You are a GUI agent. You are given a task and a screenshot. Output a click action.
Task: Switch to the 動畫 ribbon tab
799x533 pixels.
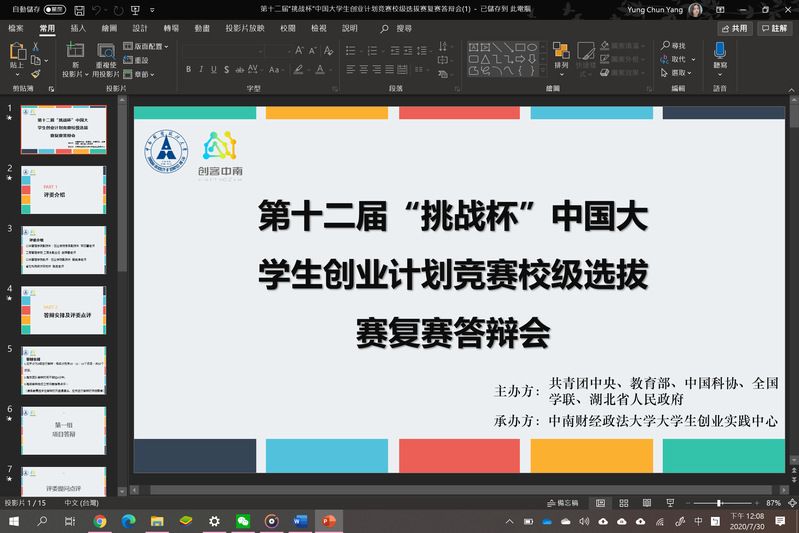point(203,29)
